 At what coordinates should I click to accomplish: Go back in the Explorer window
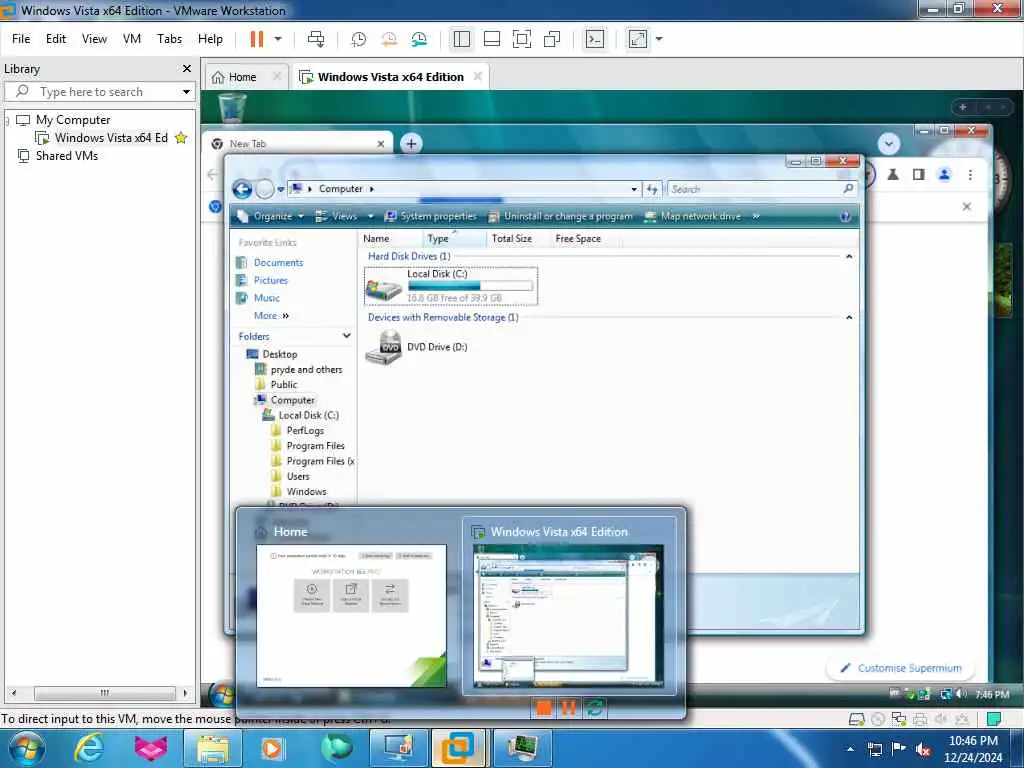pos(242,189)
